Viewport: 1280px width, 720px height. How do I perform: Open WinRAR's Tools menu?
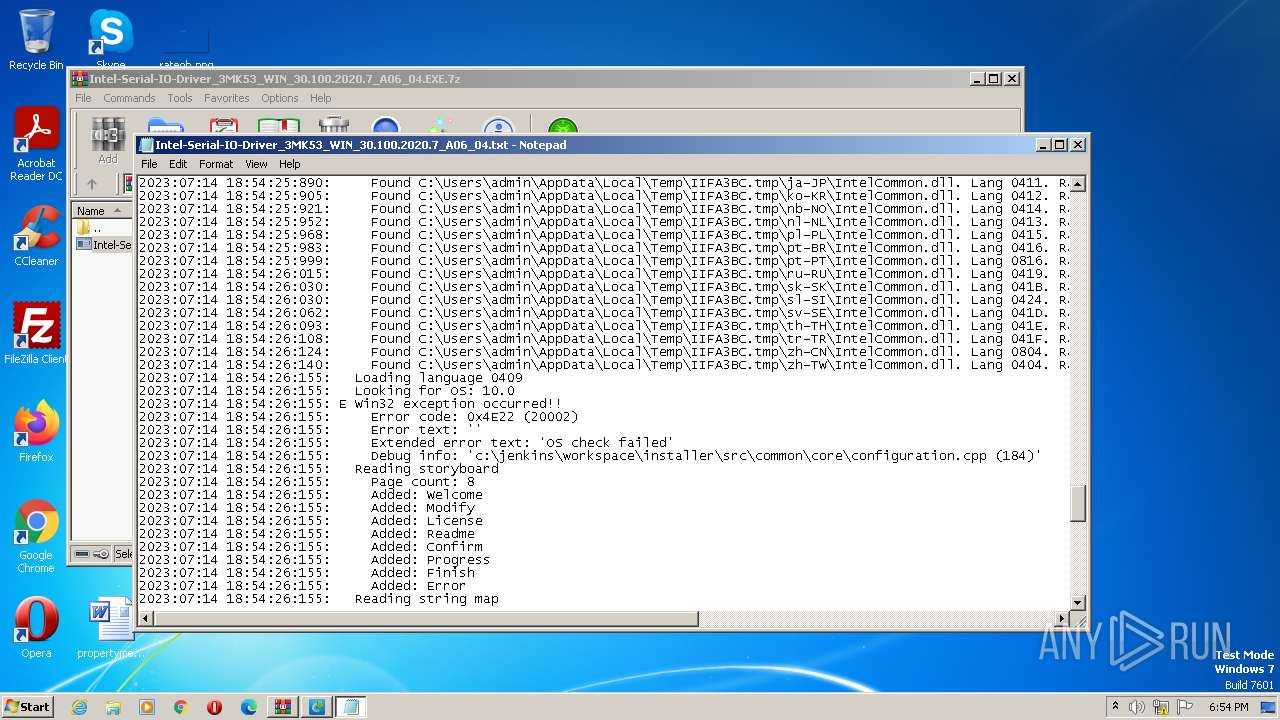point(180,98)
